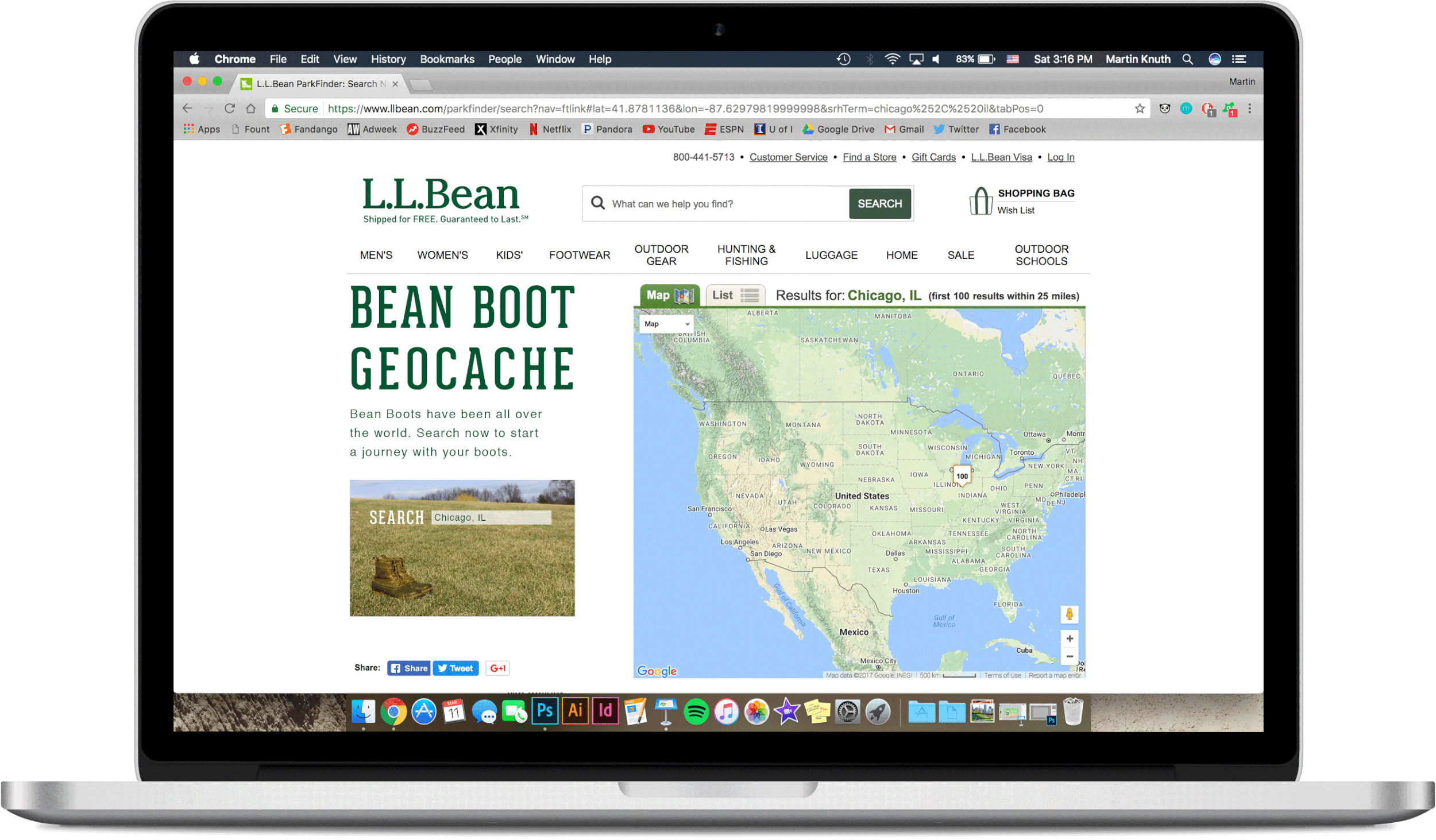Open the Google Drive bookmark
The width and height of the screenshot is (1436, 840).
point(838,129)
